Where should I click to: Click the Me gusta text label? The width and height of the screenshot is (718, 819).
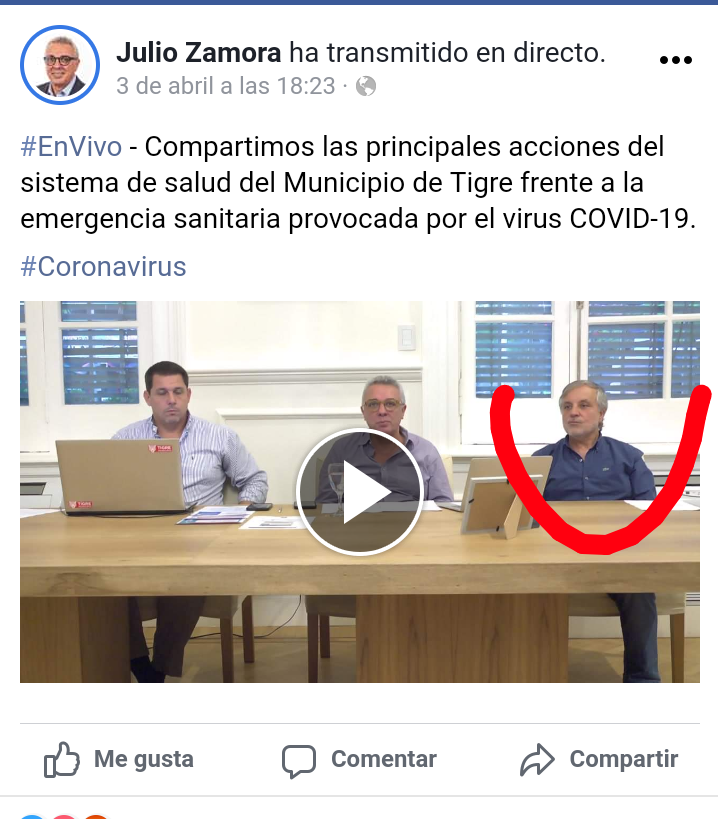(x=144, y=759)
